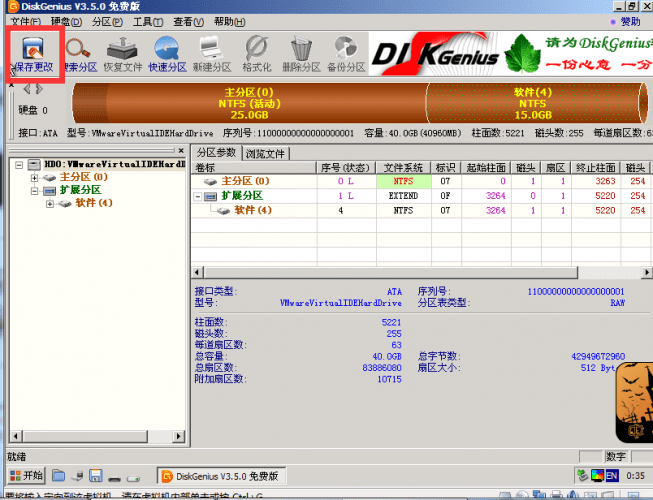The image size is (653, 500).
Task: Launch Quick Partition (快速分区) tool
Action: point(167,55)
